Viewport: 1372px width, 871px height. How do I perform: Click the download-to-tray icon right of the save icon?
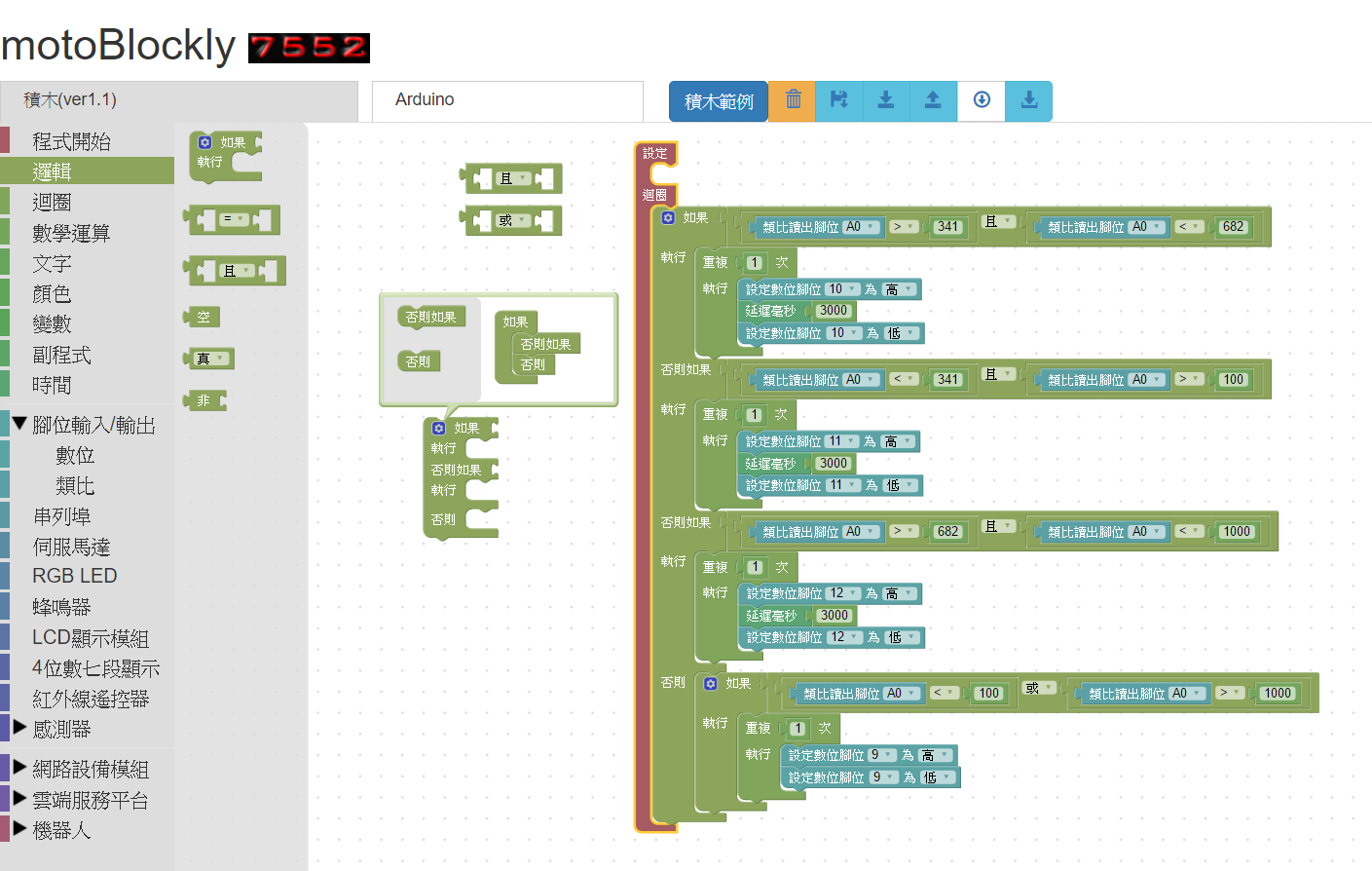[886, 100]
